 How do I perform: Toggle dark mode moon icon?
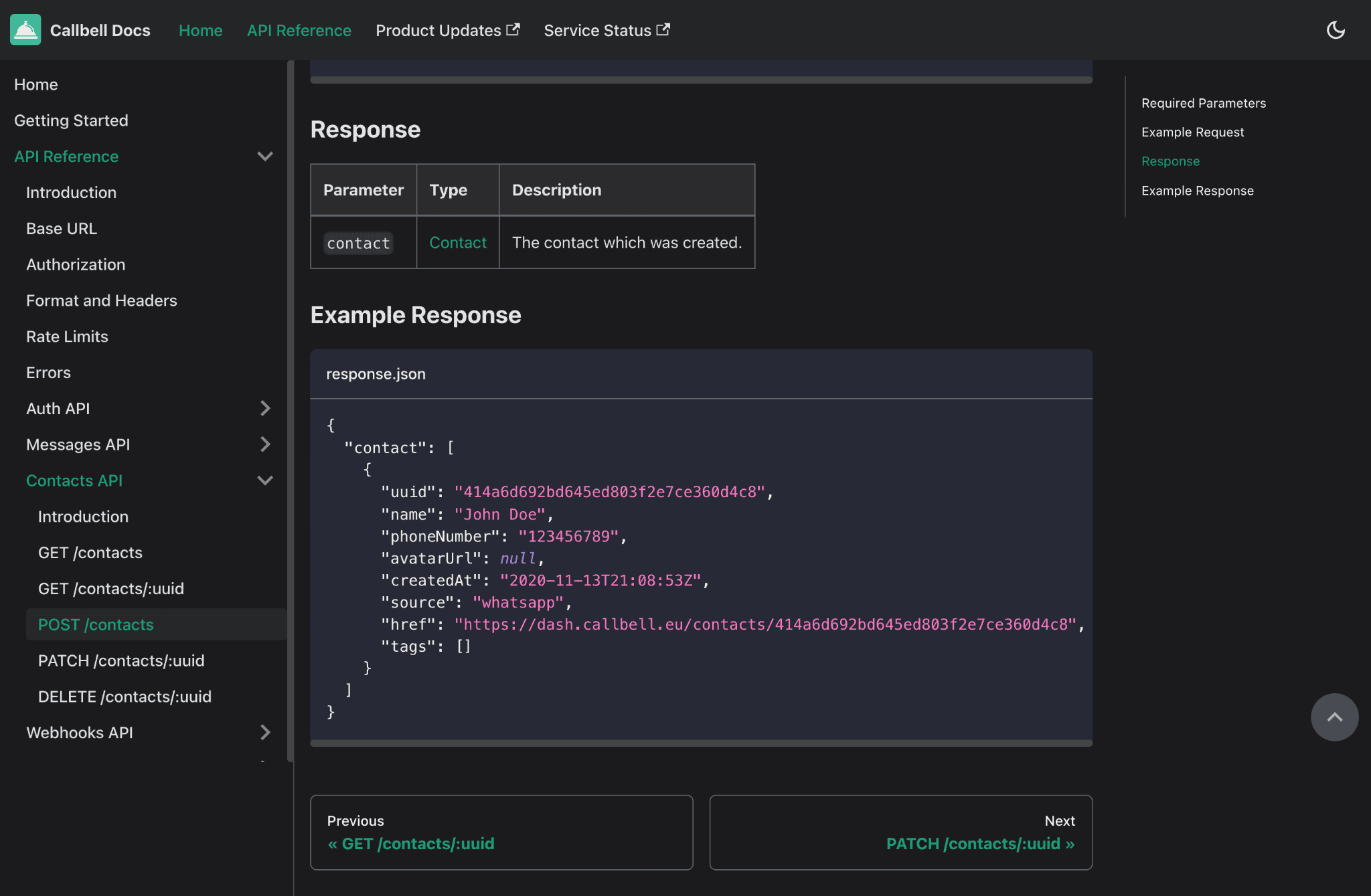click(1336, 30)
